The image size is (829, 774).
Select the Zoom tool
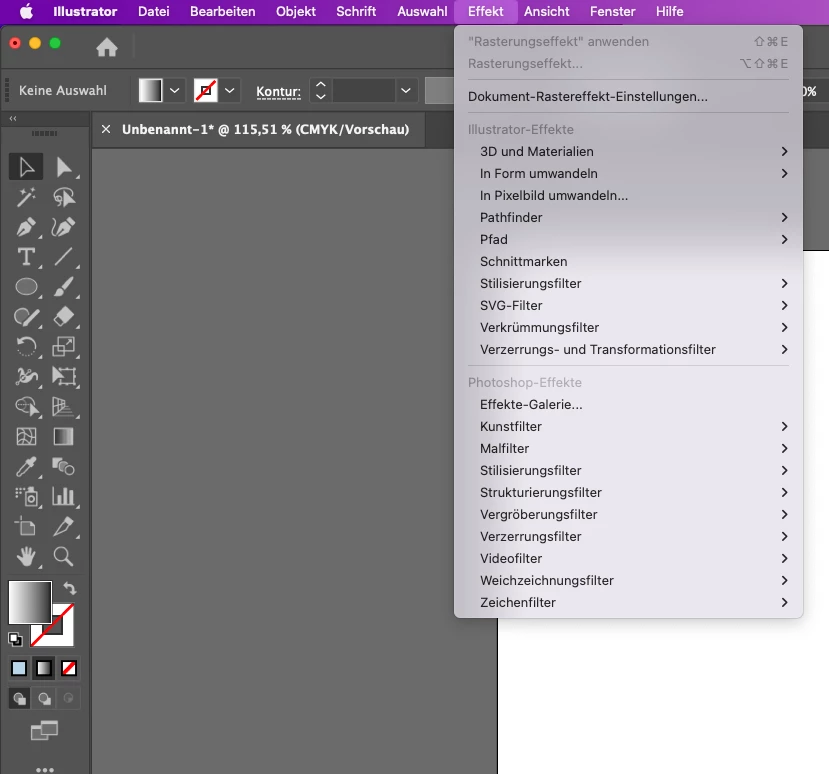(x=64, y=557)
